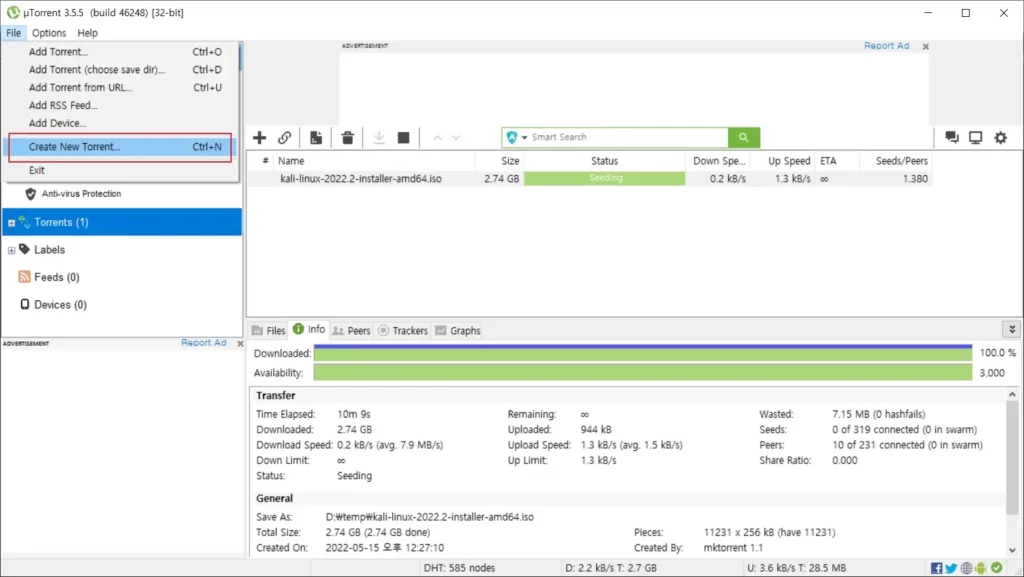Click the Downloaded progress bar
The image size is (1024, 577).
643,353
